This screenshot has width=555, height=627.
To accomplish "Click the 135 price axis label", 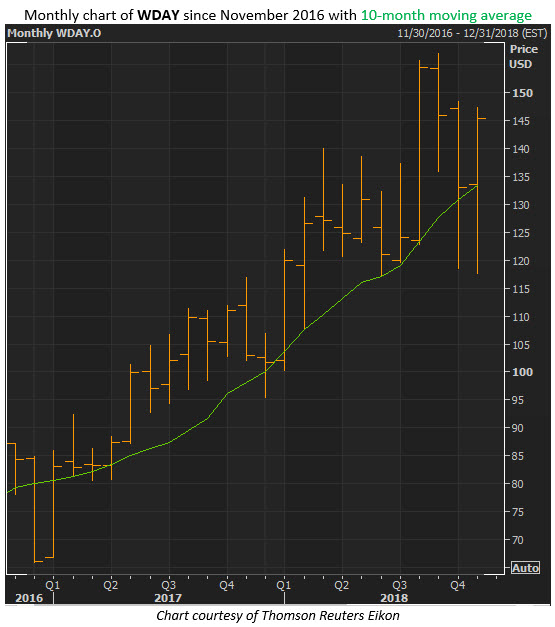I will click(521, 177).
